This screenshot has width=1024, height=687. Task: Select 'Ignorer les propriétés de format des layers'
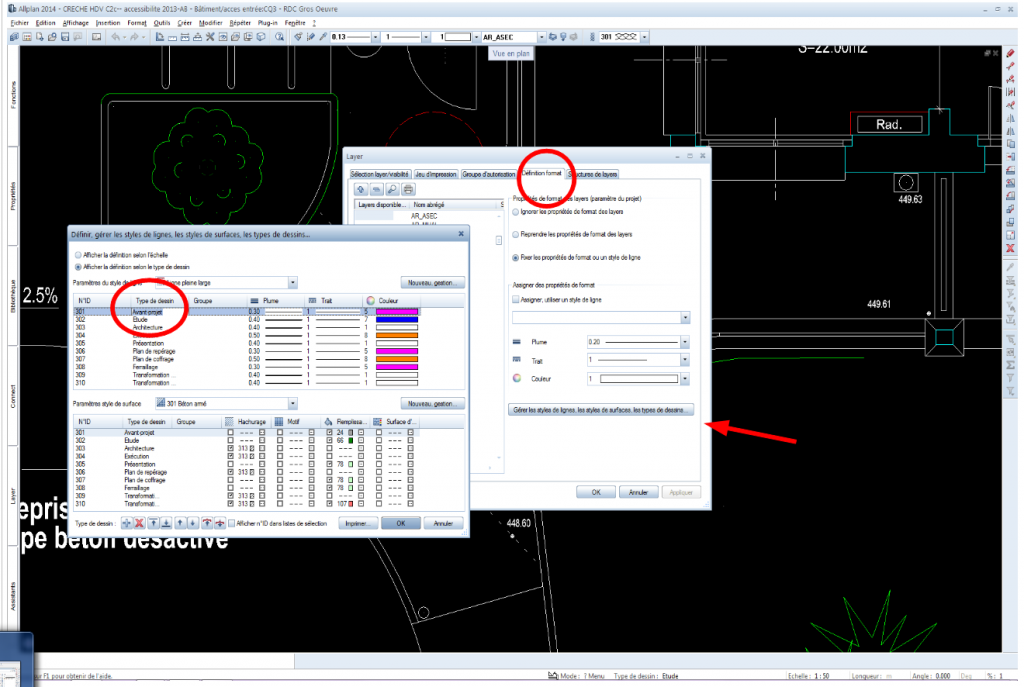(x=515, y=212)
